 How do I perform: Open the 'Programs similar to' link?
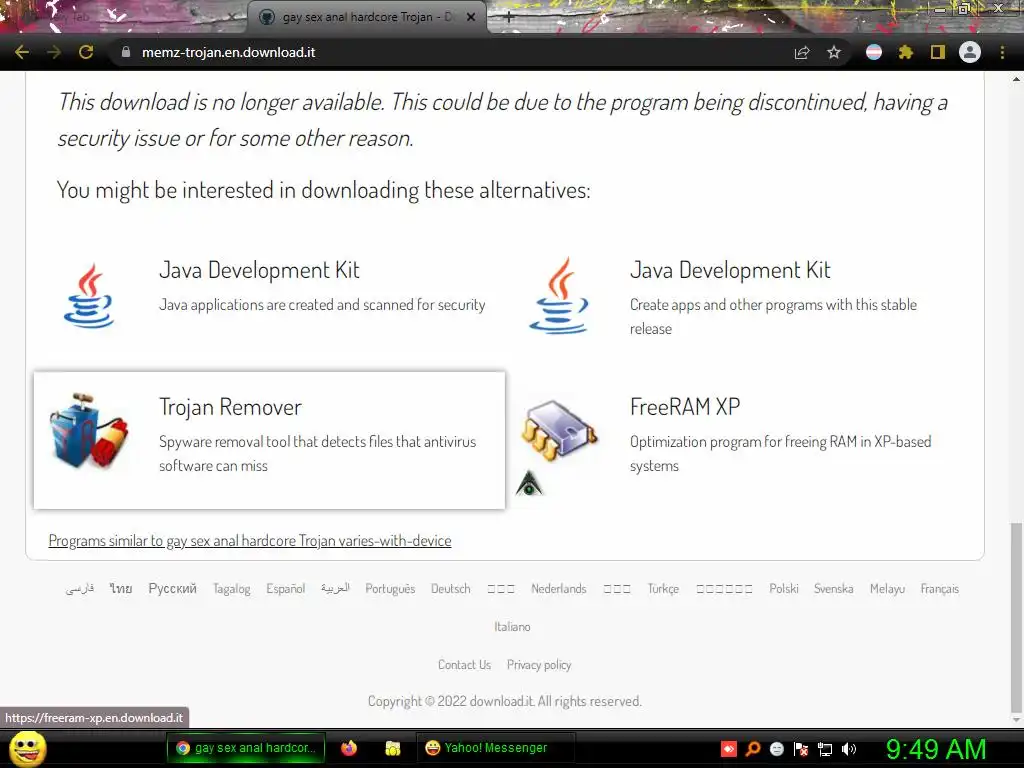pos(249,541)
